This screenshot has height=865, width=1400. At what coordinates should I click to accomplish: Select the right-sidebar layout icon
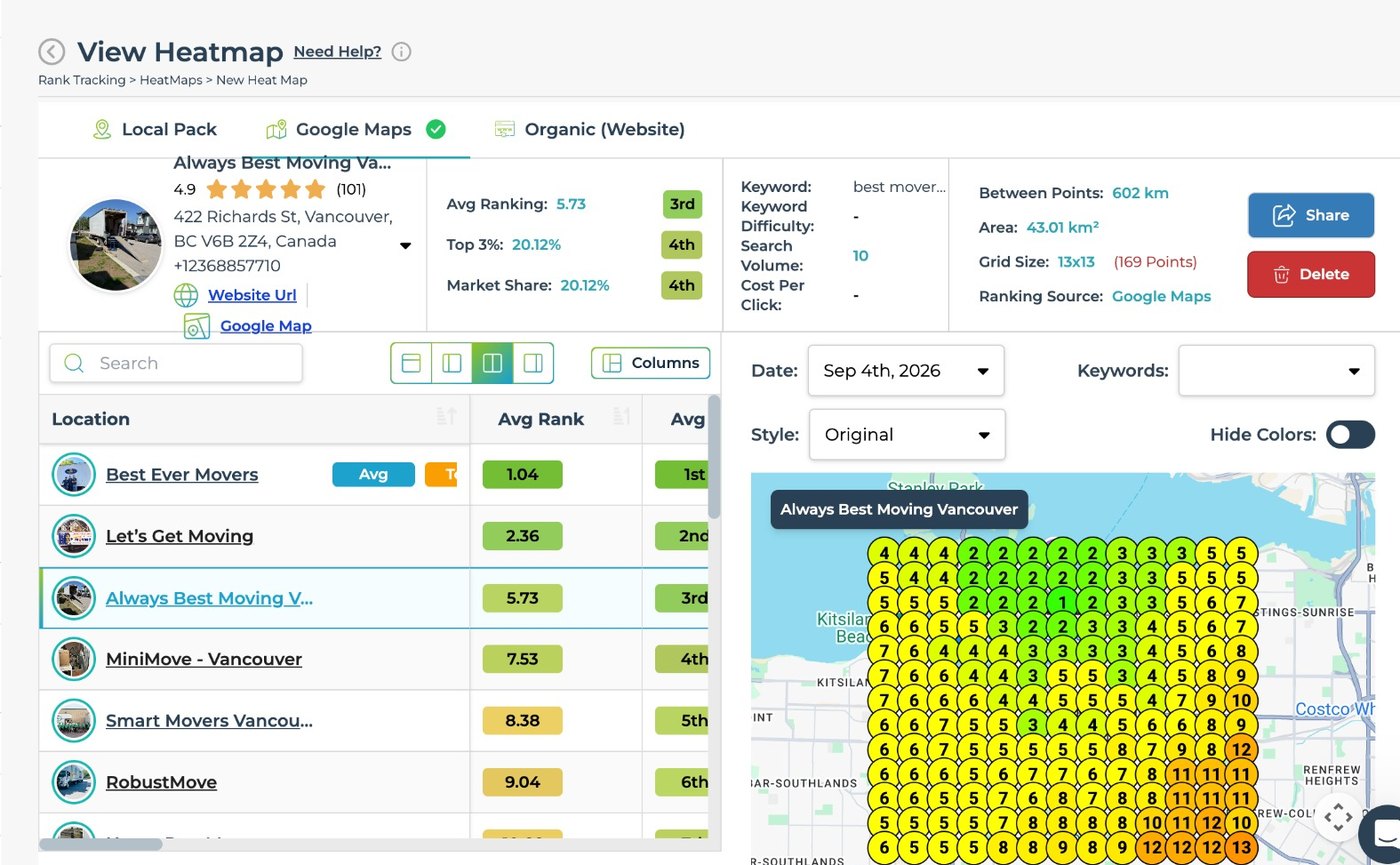[x=533, y=363]
